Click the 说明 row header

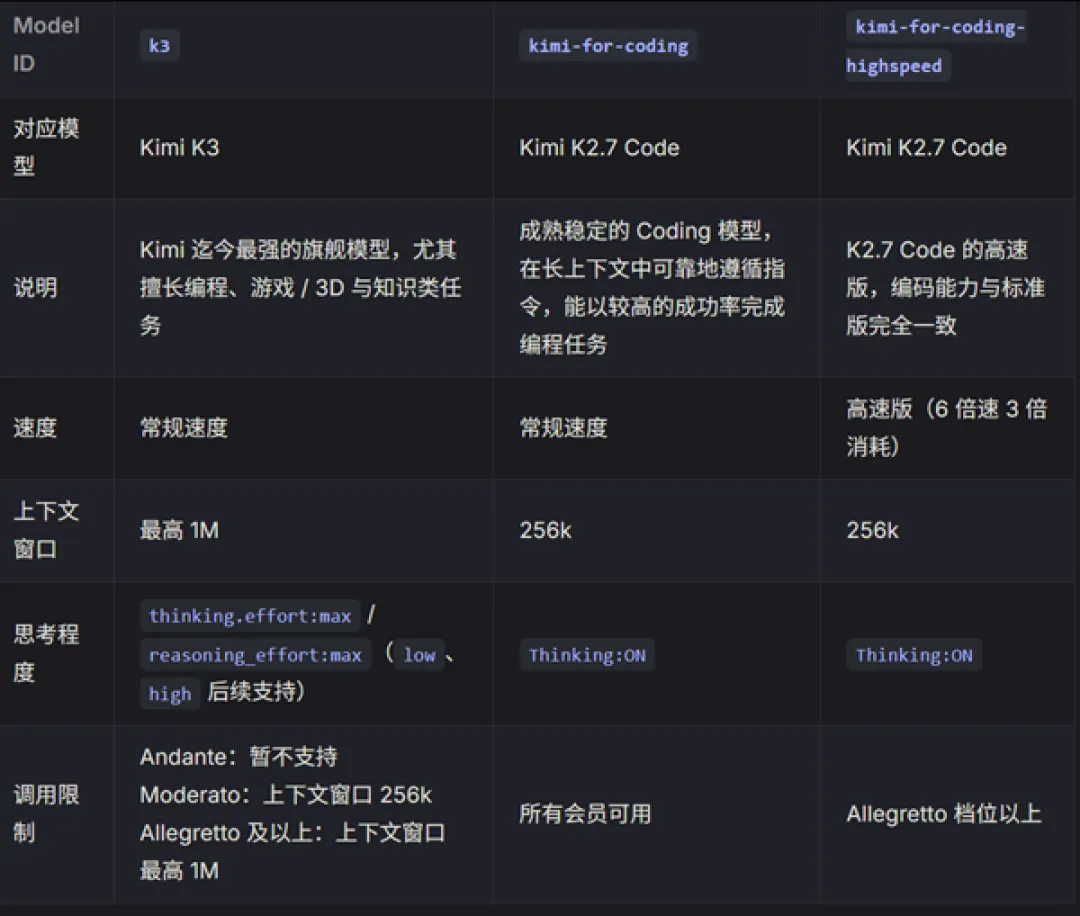click(35, 287)
